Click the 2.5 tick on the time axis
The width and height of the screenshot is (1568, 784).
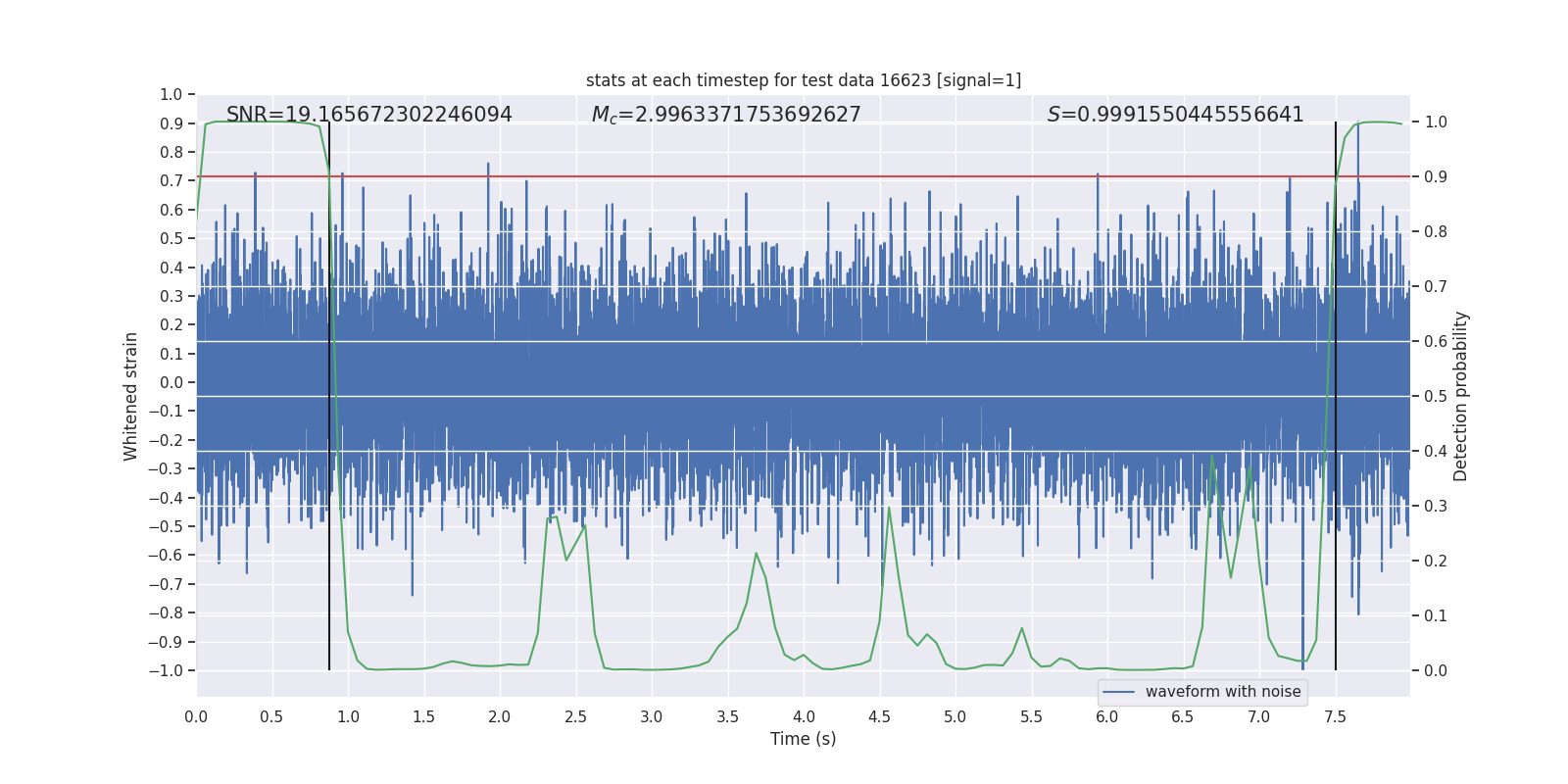575,716
